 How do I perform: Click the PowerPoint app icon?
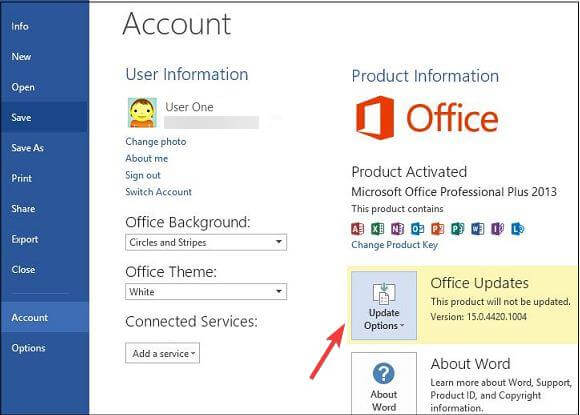click(x=437, y=229)
